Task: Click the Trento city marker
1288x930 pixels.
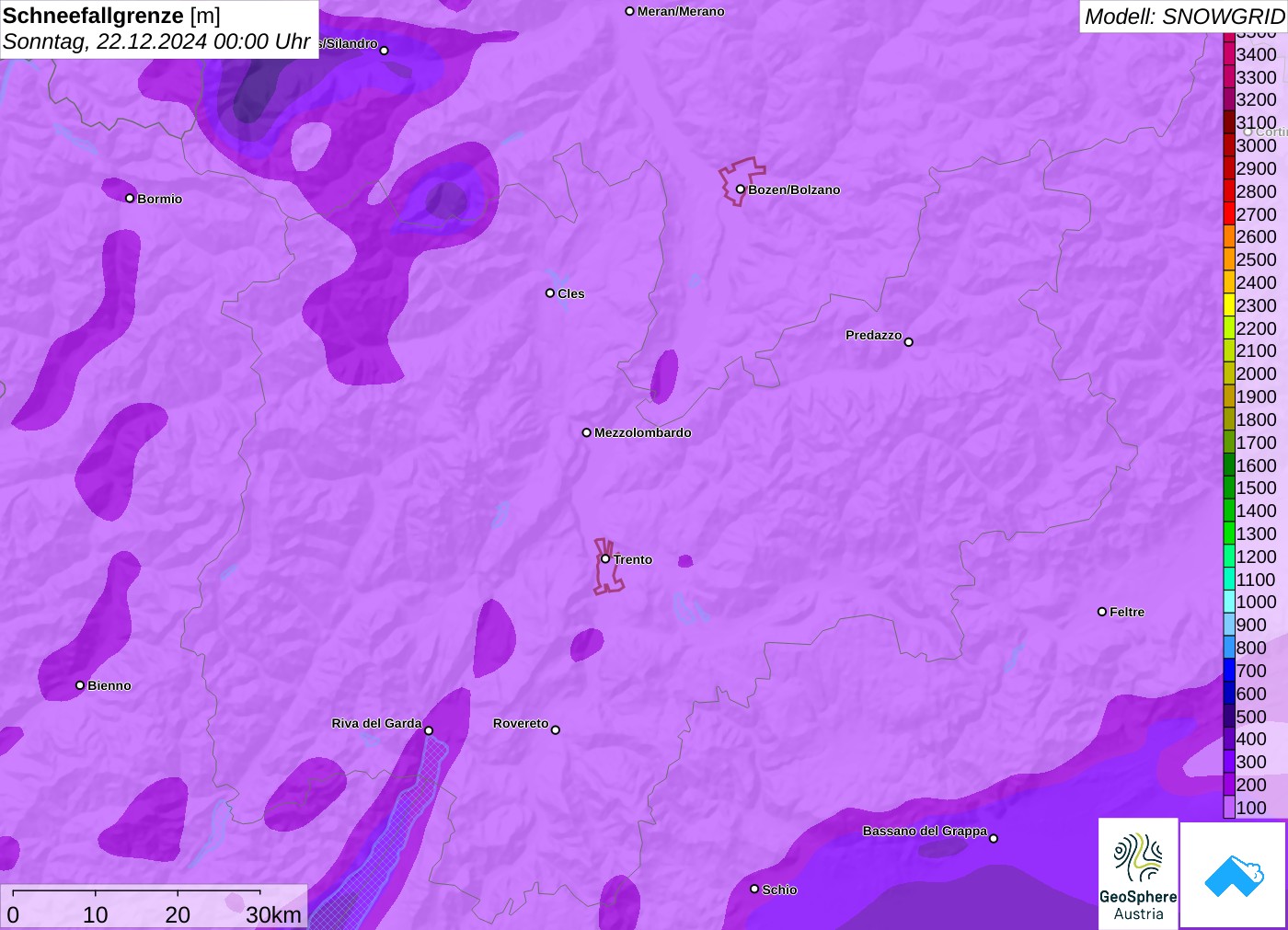Action: tap(605, 558)
